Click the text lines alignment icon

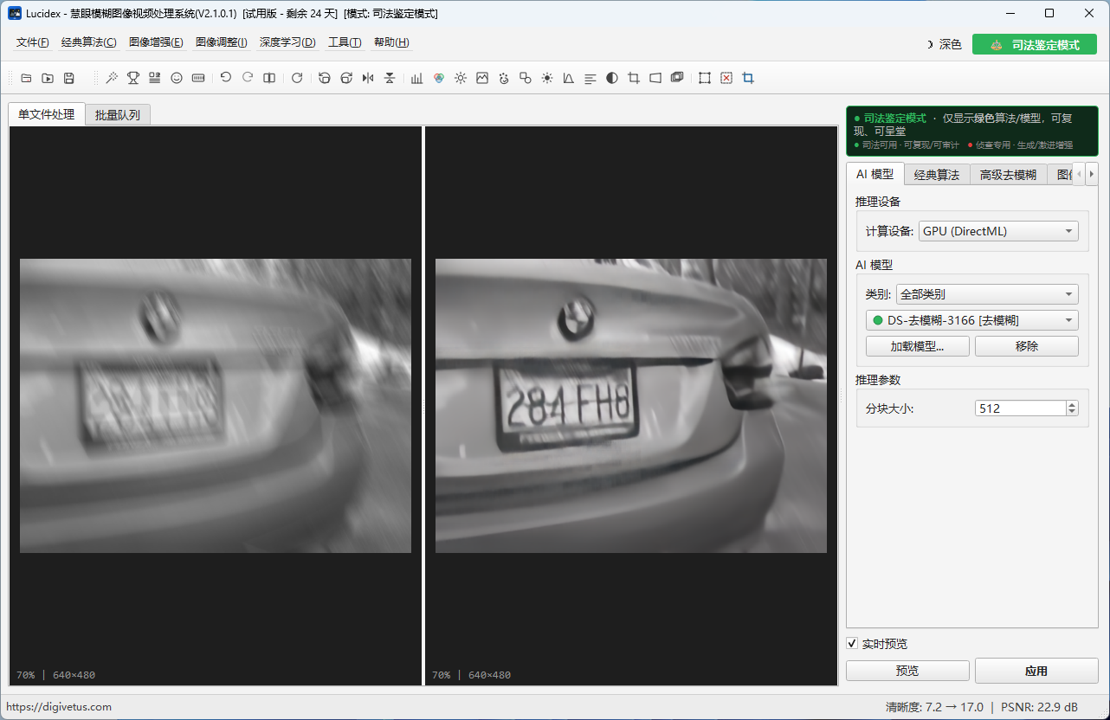(590, 78)
